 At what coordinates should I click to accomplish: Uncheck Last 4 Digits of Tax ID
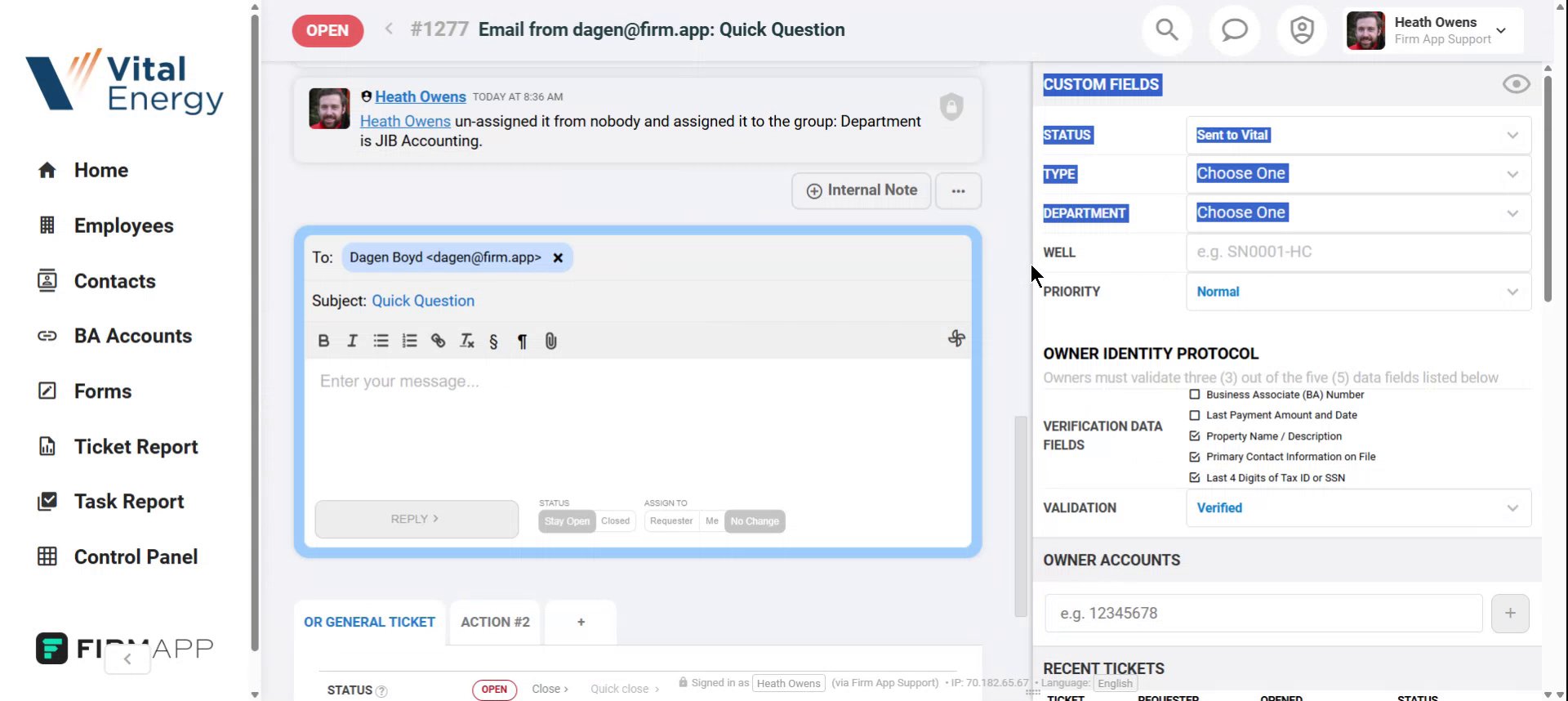click(1195, 478)
